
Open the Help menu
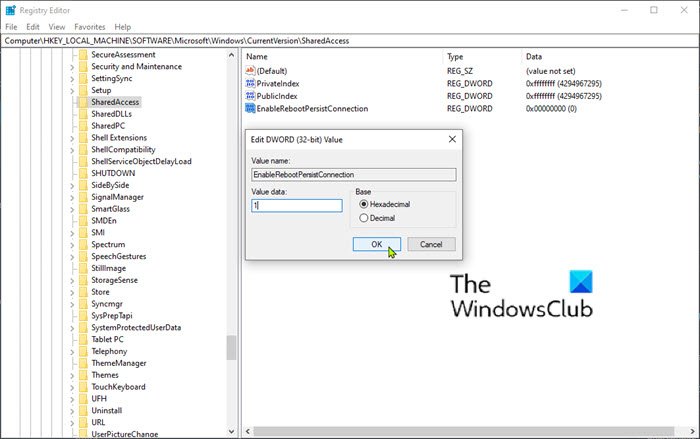click(123, 27)
